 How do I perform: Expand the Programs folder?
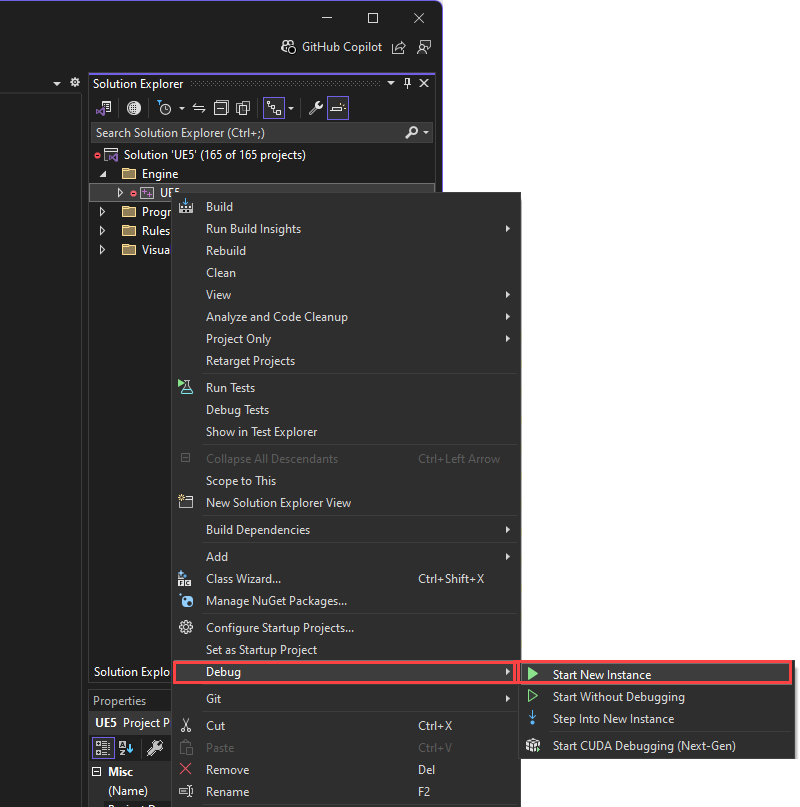[x=101, y=211]
